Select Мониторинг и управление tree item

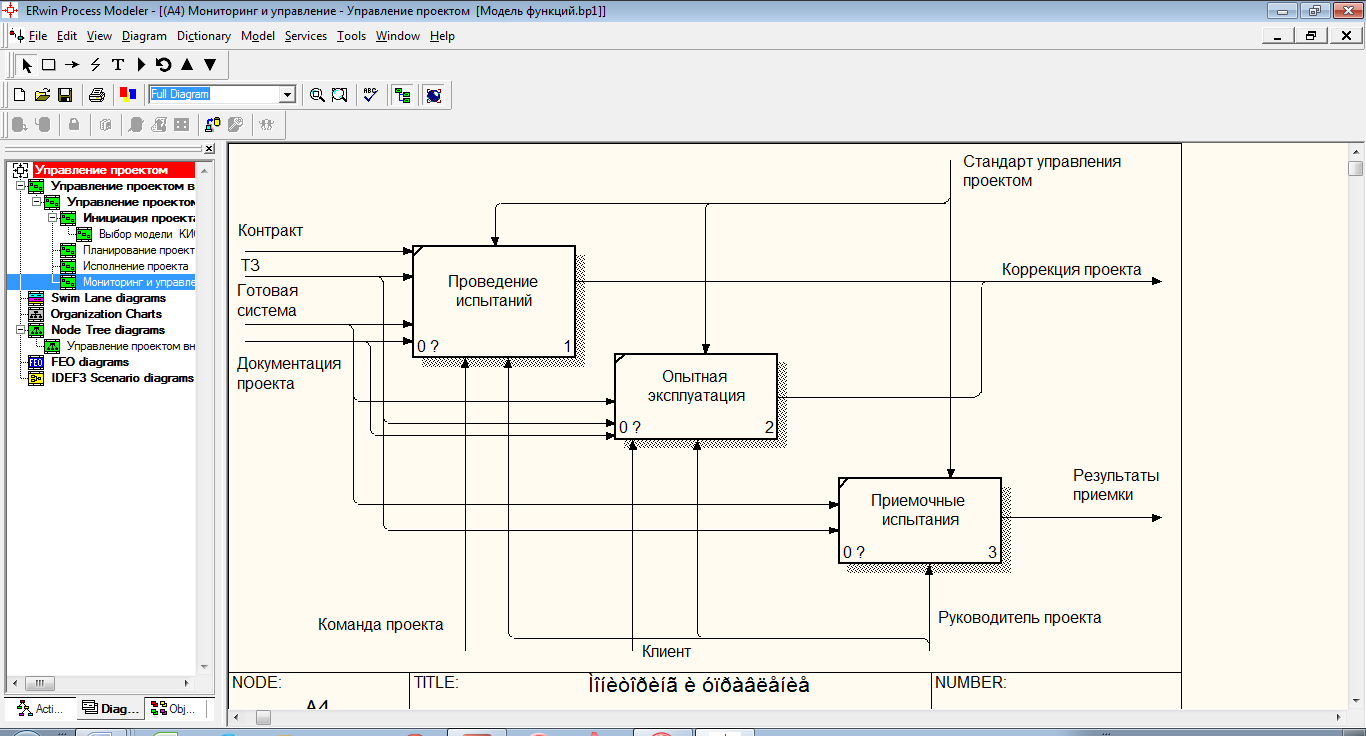(138, 282)
